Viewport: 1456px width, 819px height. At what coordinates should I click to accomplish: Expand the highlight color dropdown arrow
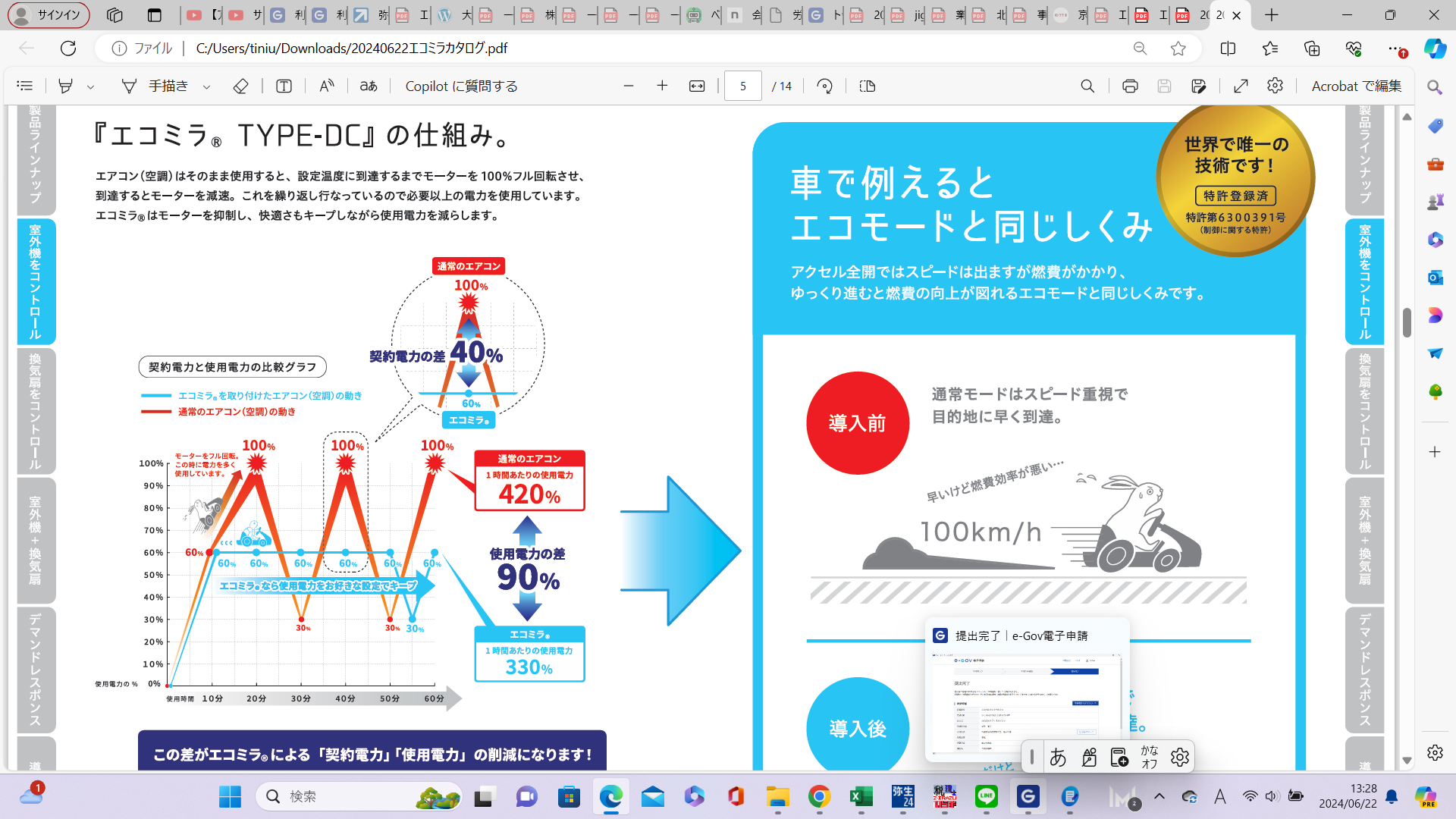(x=90, y=87)
